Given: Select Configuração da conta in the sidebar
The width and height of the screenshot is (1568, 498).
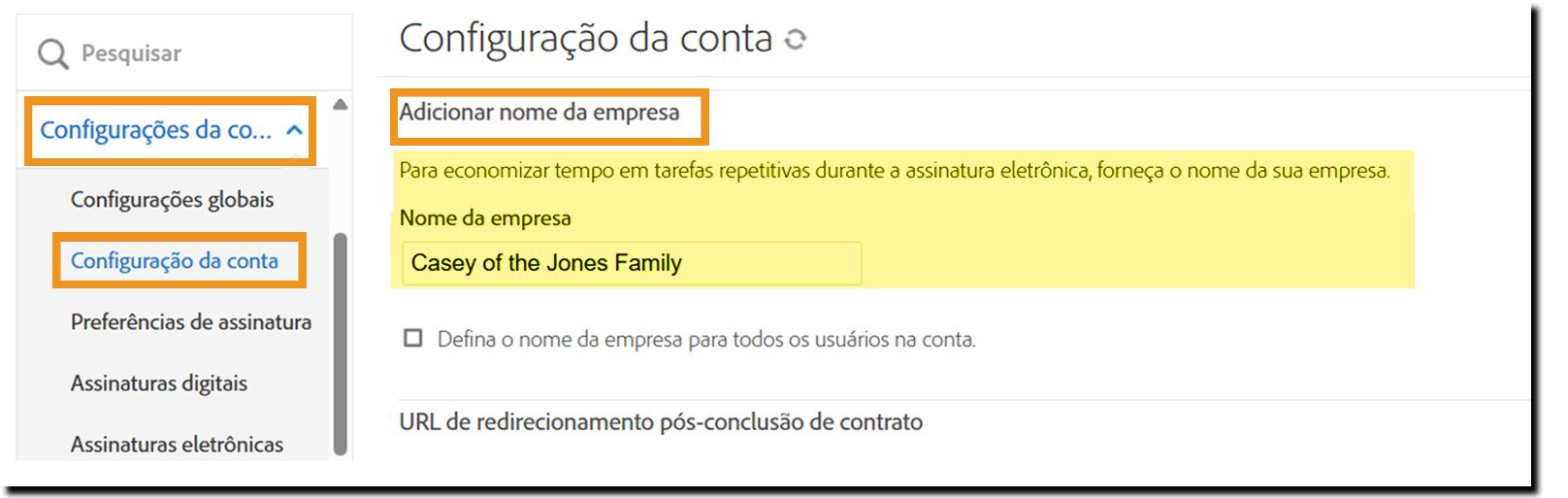Looking at the screenshot, I should [175, 261].
